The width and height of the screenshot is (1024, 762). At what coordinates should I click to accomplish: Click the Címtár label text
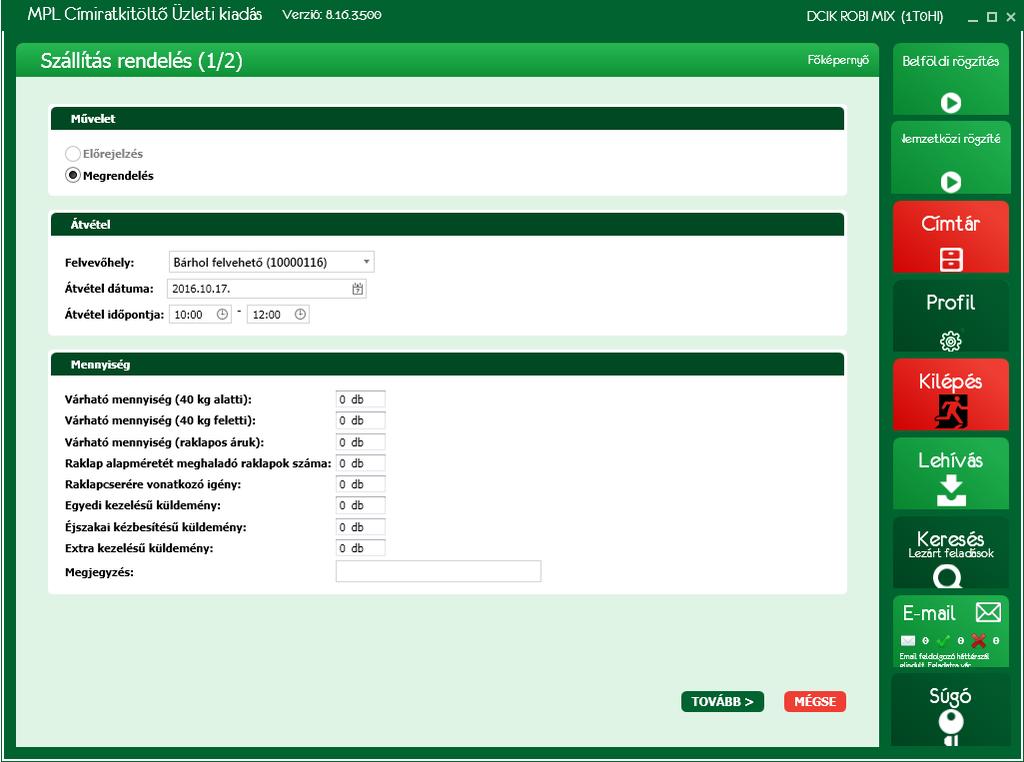pos(950,223)
